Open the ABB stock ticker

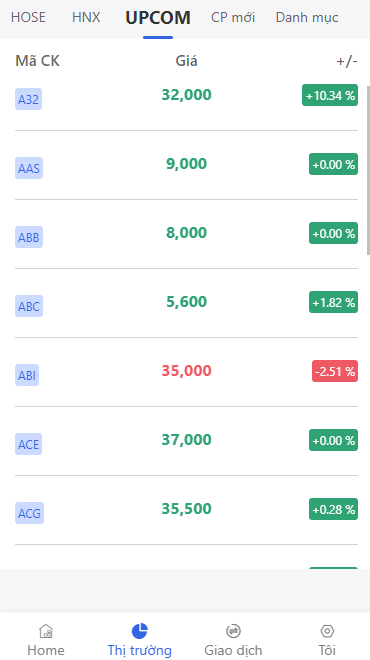tap(29, 237)
